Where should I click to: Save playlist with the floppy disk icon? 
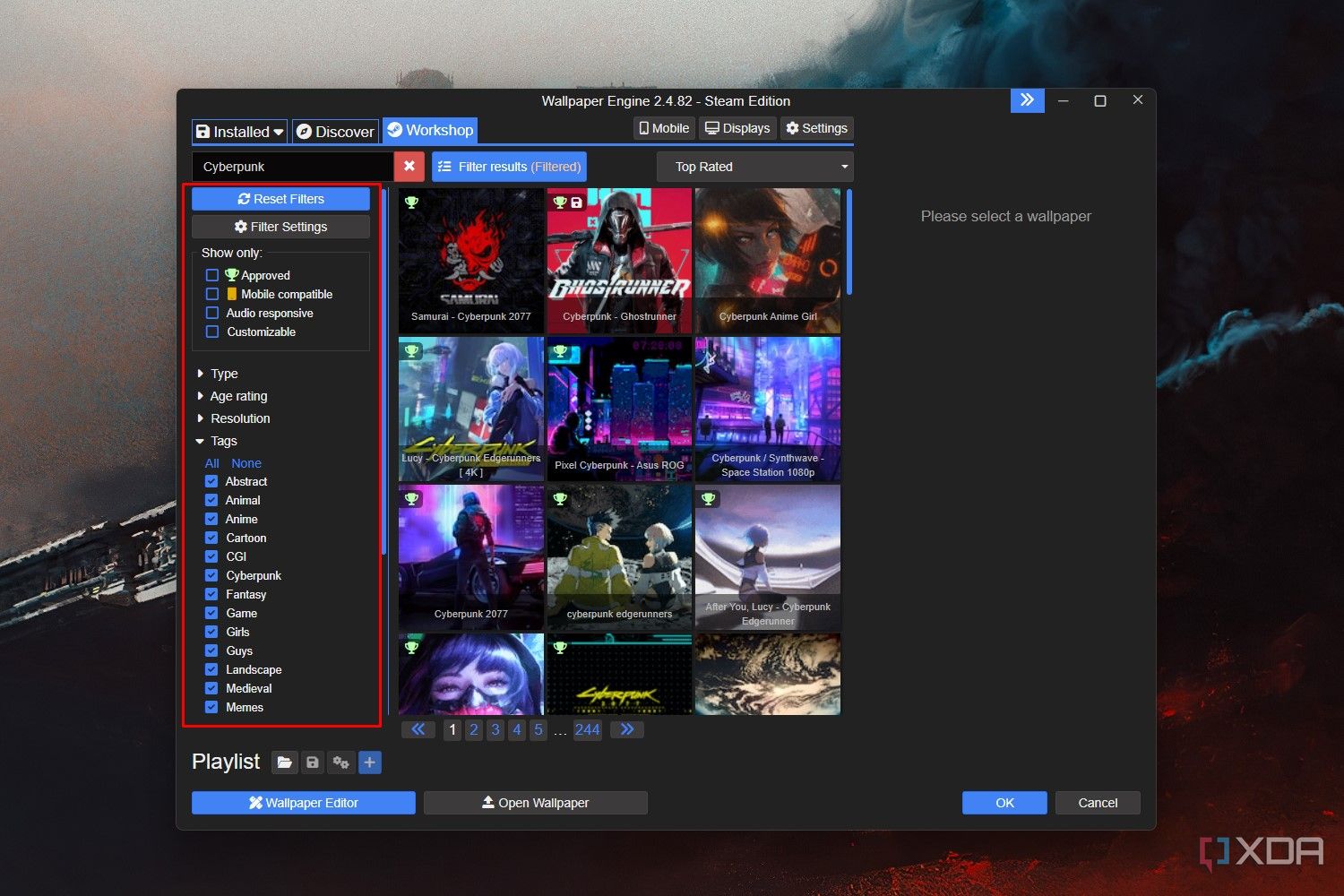pos(312,762)
